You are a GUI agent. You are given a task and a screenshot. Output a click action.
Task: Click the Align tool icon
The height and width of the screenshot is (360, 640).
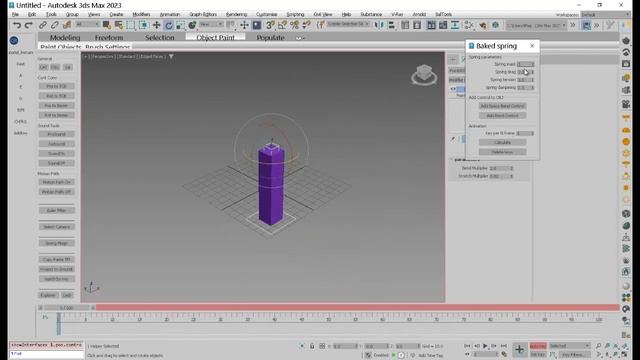click(x=391, y=25)
